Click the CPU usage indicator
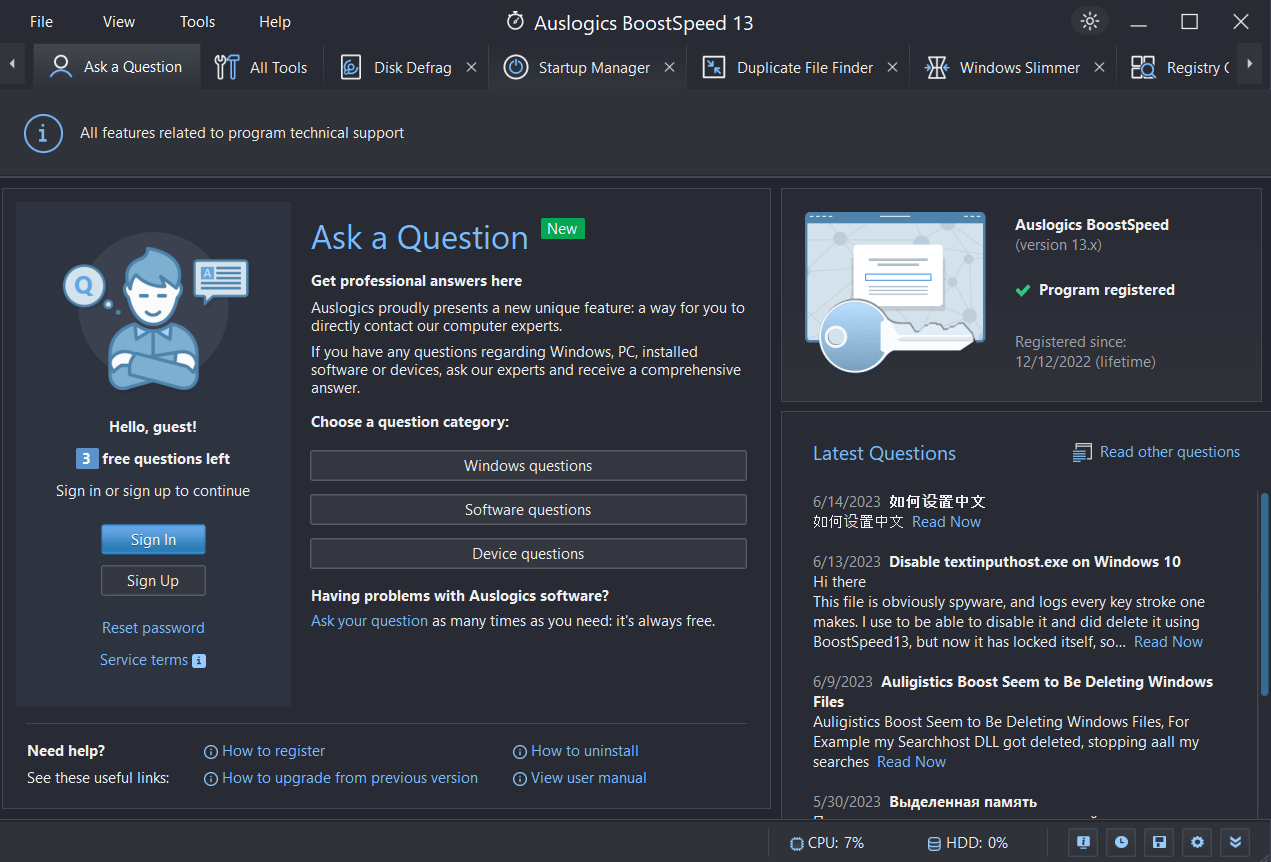 (x=827, y=843)
